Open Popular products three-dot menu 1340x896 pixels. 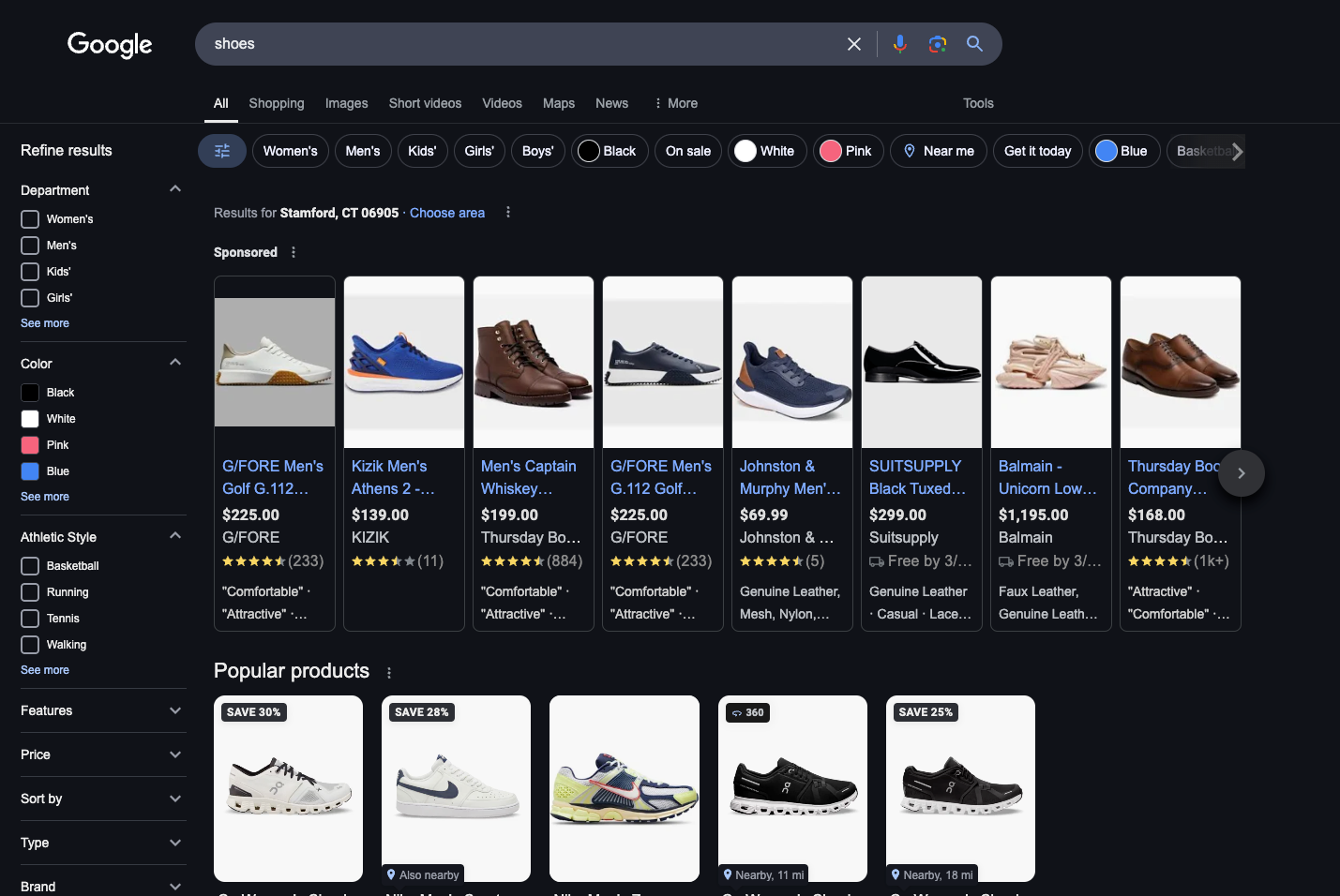[389, 672]
